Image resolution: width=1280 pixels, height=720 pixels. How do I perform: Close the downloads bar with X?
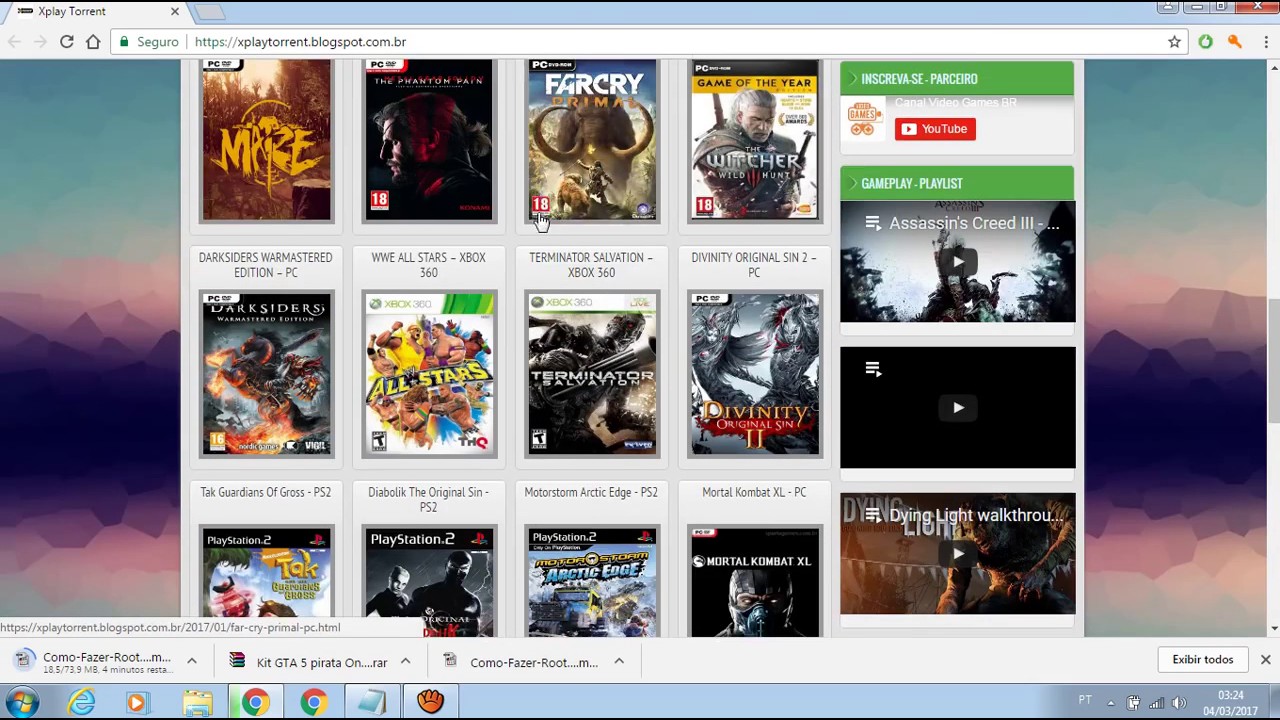pos(1265,660)
